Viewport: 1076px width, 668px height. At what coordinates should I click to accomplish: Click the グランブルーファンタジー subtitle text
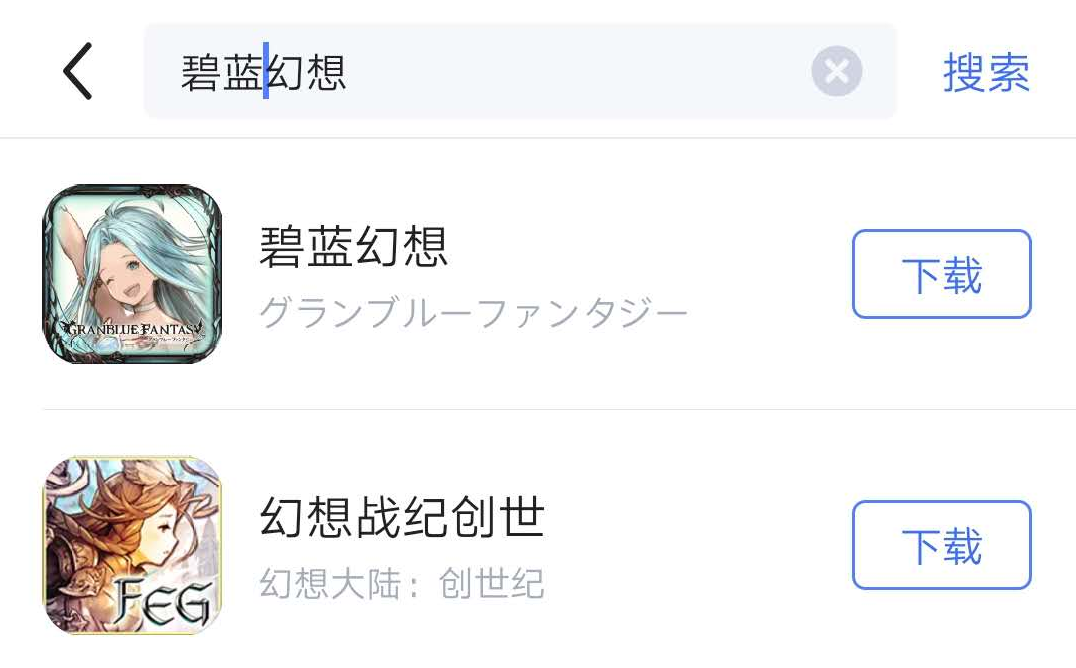coord(473,312)
